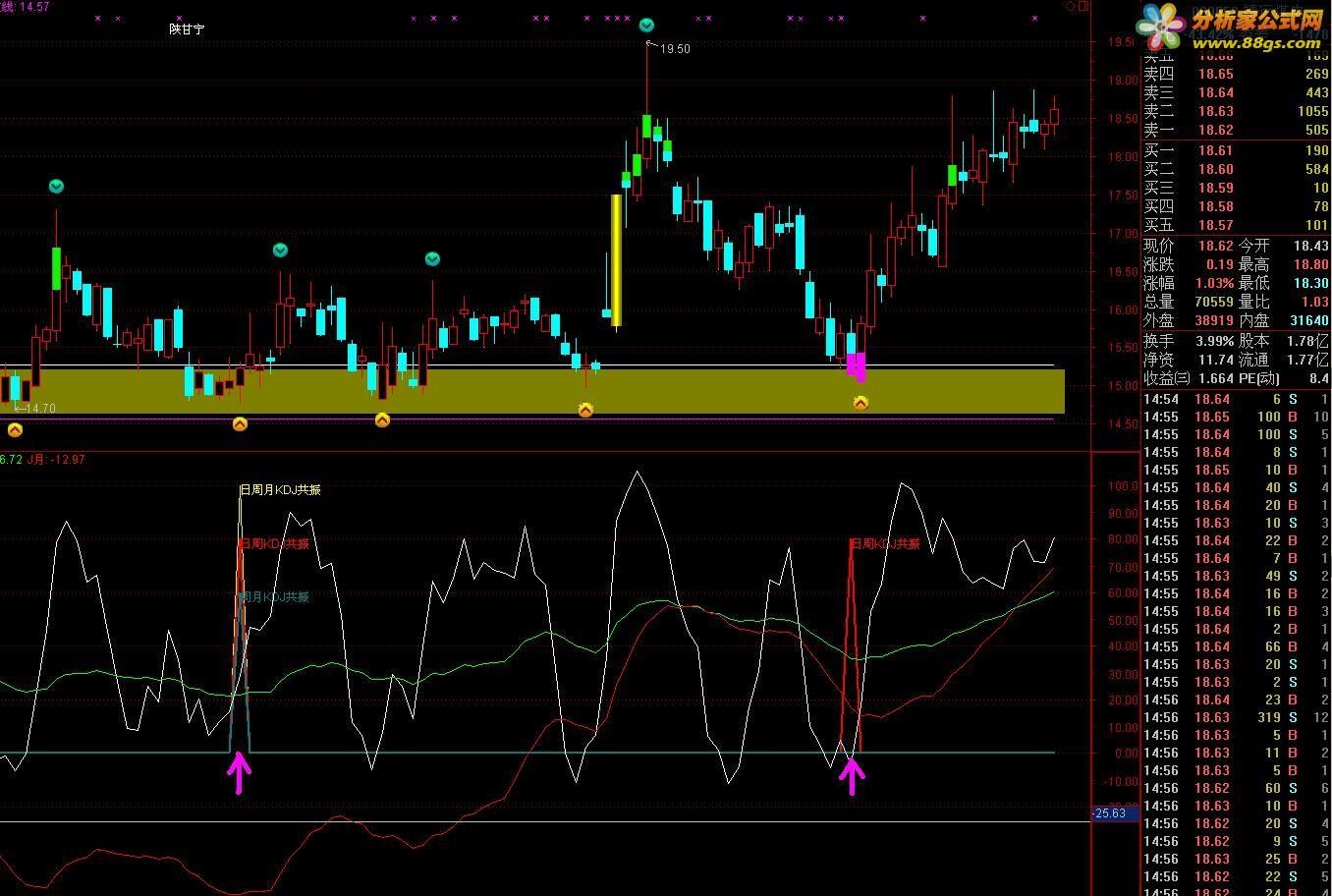Click the 涨幅 1.03% value
The image size is (1332, 896).
coord(1213,283)
